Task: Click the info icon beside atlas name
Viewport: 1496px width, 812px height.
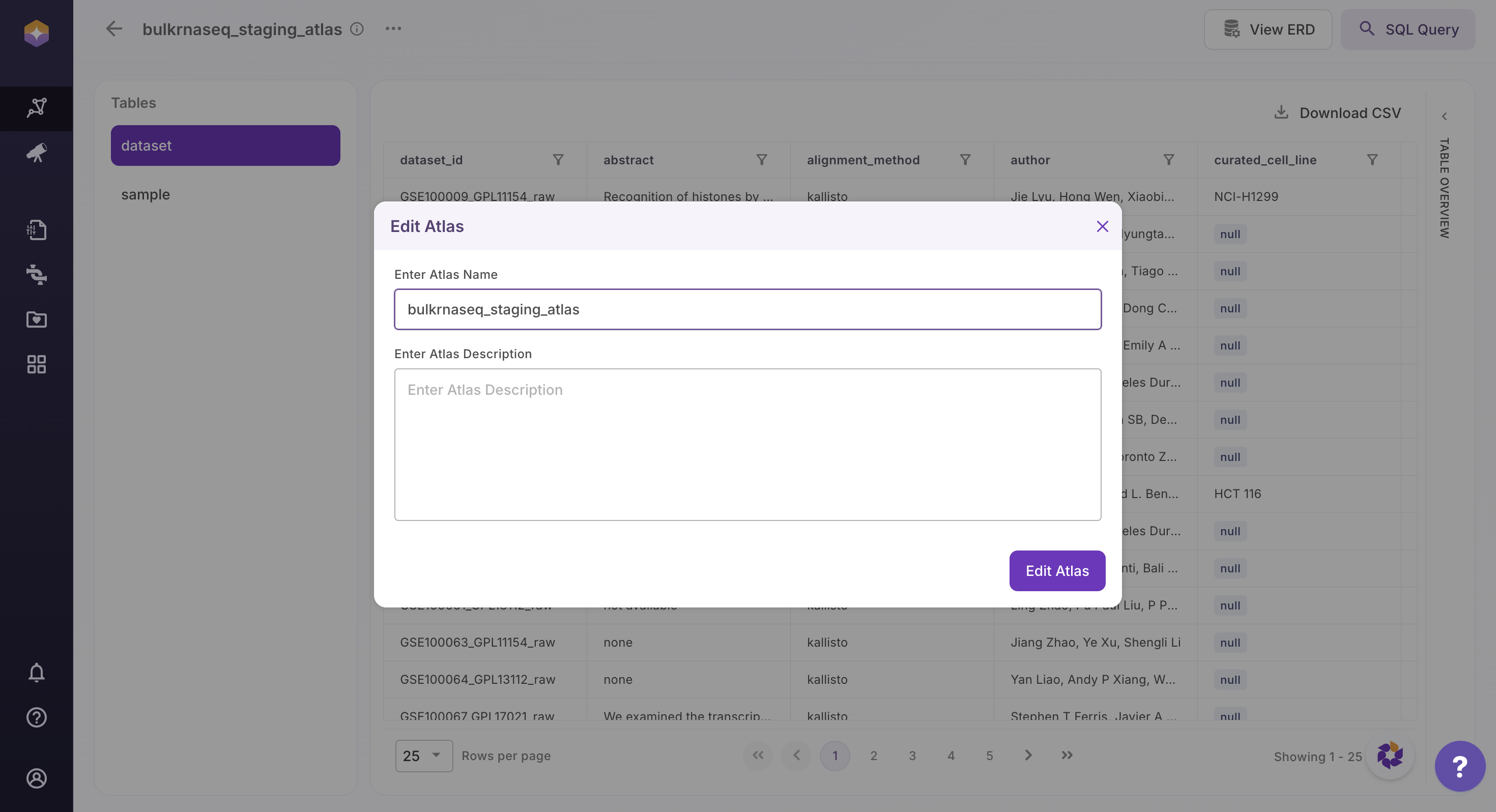Action: pos(357,29)
